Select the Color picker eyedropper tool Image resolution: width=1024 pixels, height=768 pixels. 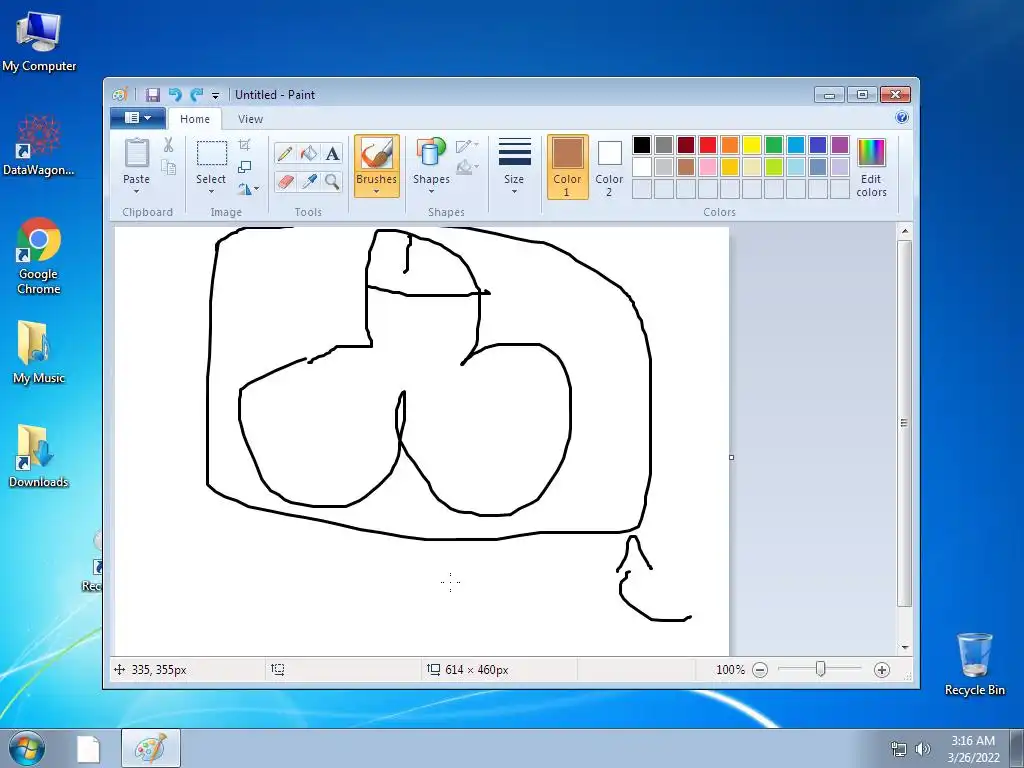(x=308, y=181)
